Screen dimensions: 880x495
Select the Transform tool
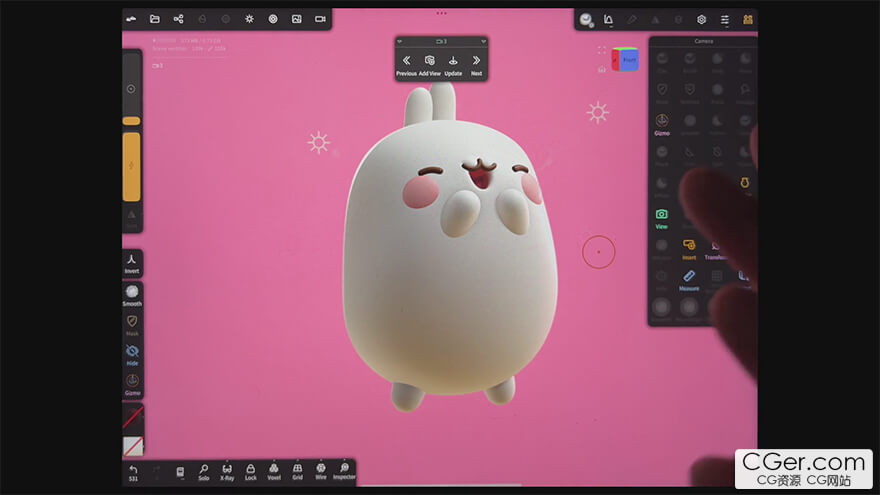(716, 249)
